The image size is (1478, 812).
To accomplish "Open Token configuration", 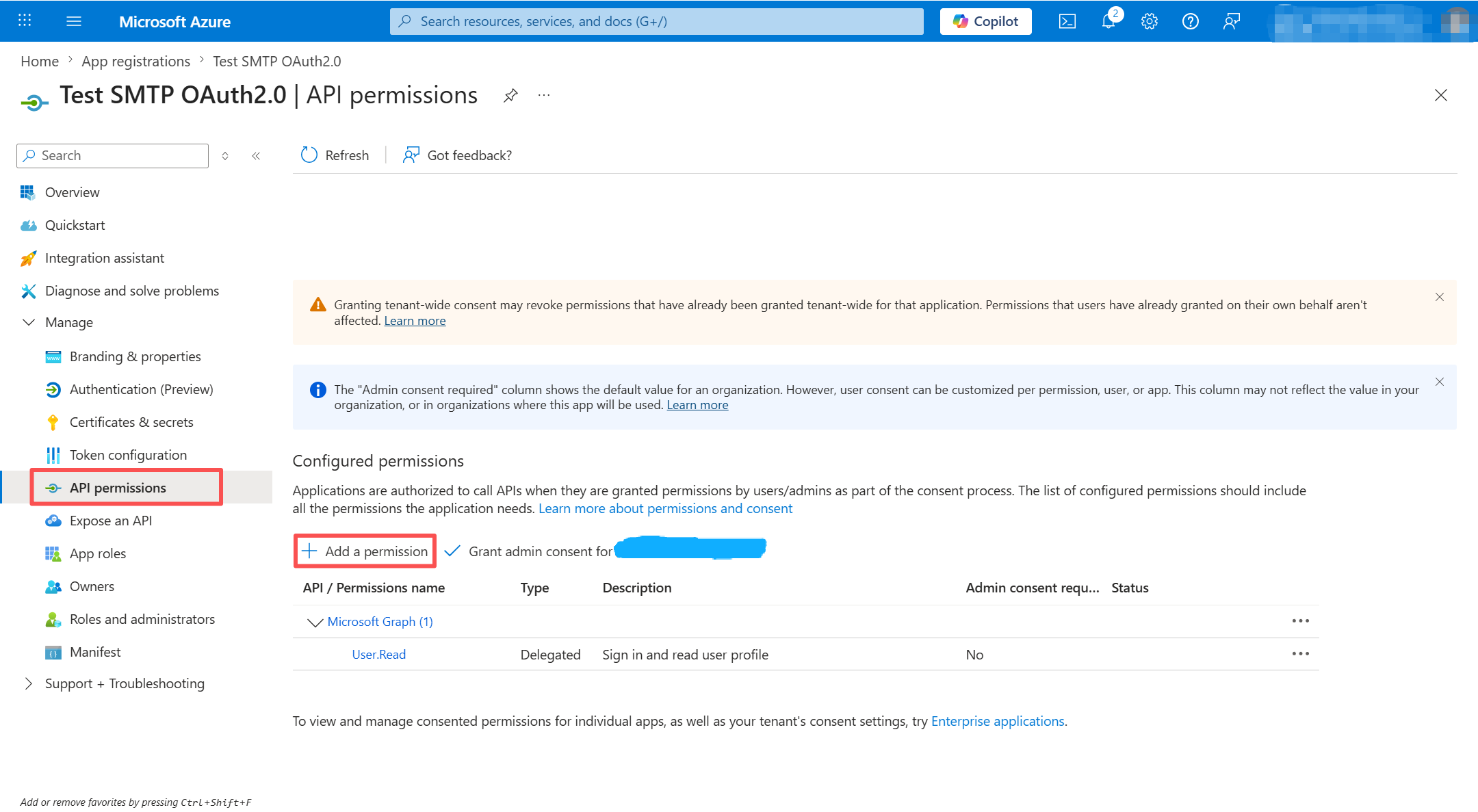I will (128, 455).
